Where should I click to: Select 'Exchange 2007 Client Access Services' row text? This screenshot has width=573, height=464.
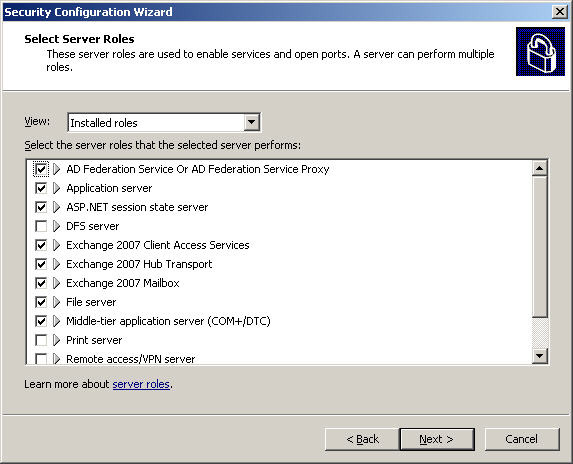tap(158, 245)
